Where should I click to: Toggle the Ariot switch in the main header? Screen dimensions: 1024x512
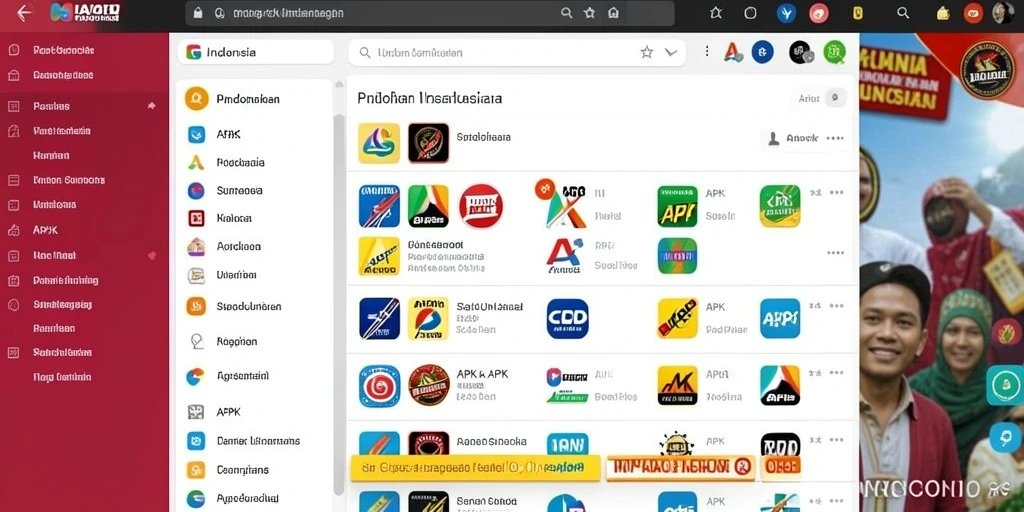(834, 99)
